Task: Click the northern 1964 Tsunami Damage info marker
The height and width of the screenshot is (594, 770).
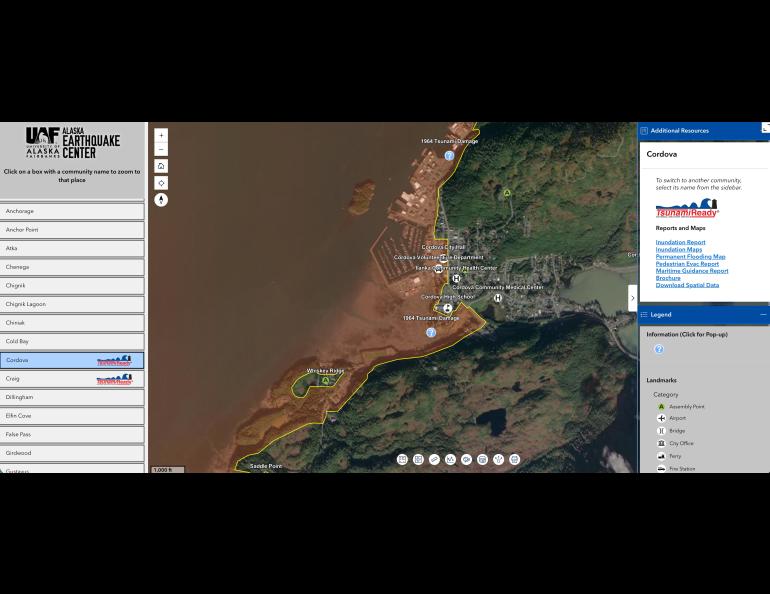Action: (449, 156)
